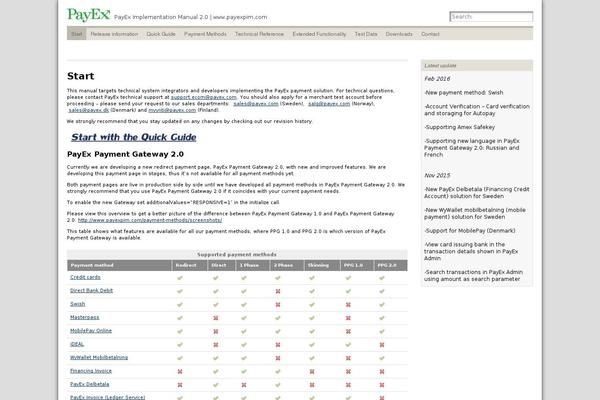Click the support.ecom@payex.com email link
This screenshot has height=400, width=600.
click(x=204, y=97)
